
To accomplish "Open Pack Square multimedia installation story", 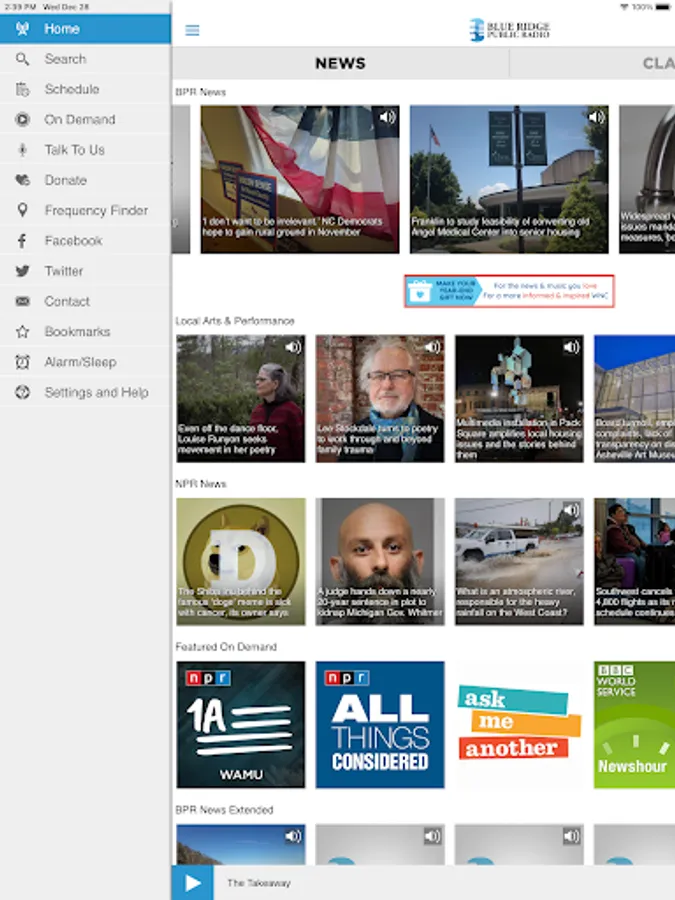I will click(x=519, y=398).
